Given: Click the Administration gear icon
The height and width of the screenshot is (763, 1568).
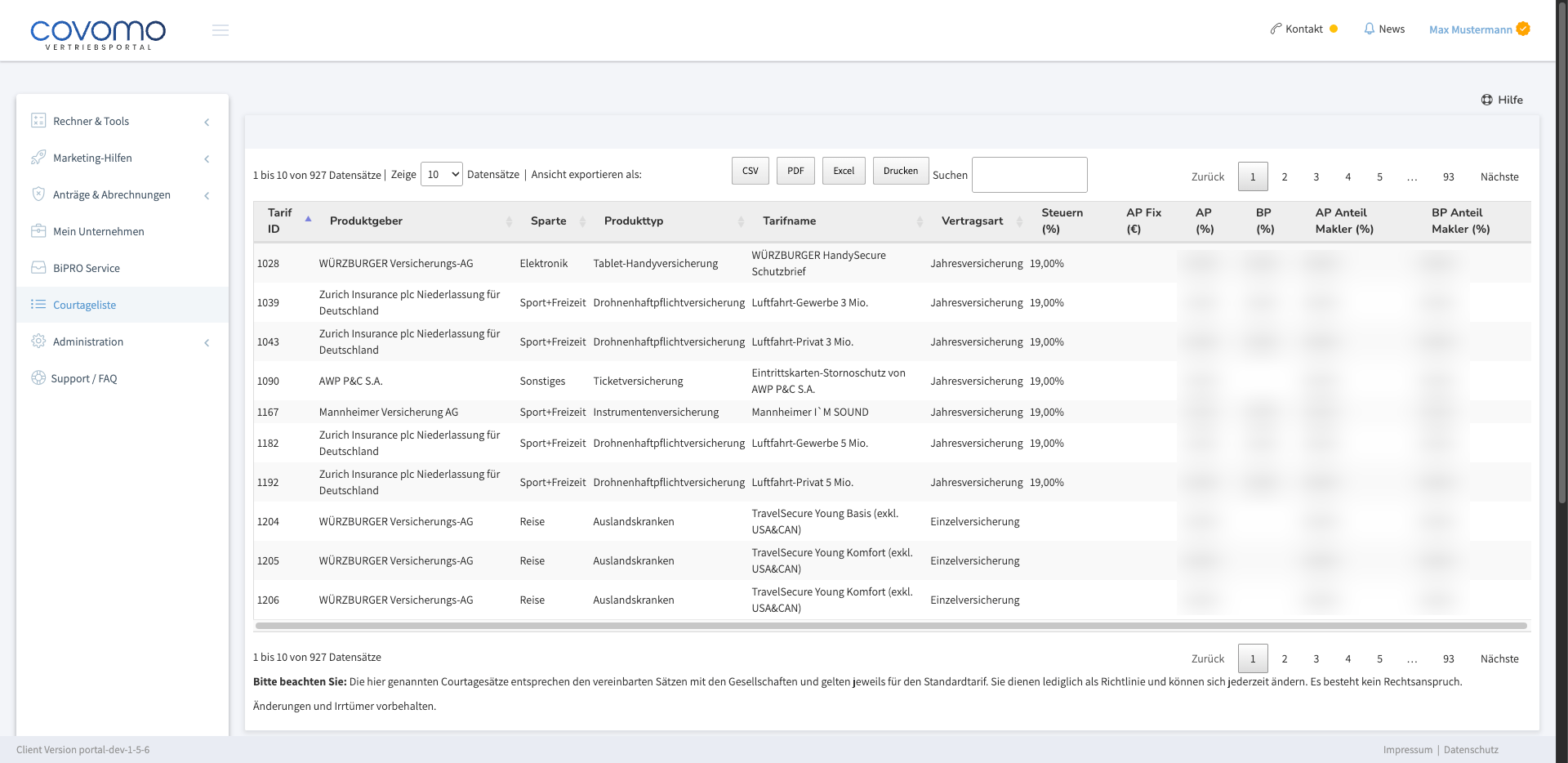Looking at the screenshot, I should (38, 341).
